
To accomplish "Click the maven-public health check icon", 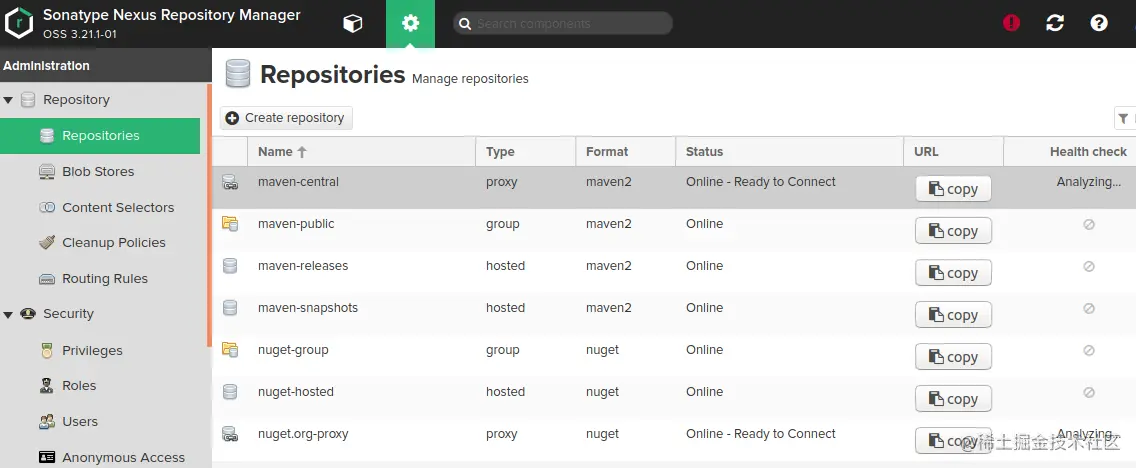I will pos(1088,225).
